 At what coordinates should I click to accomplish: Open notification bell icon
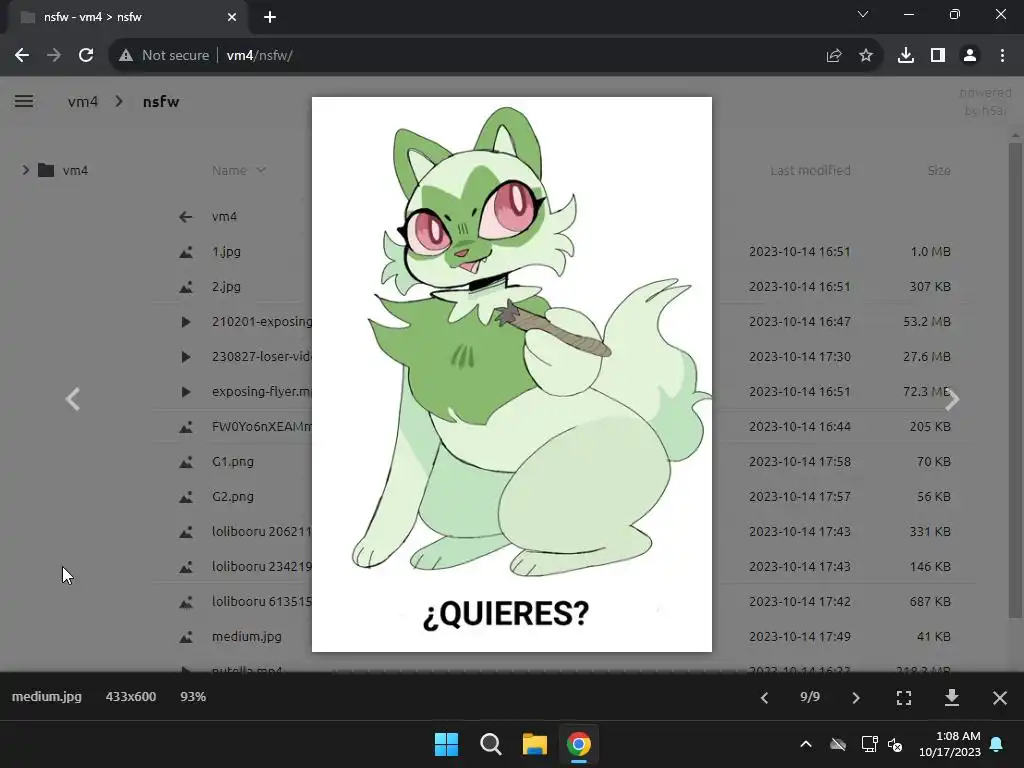pyautogui.click(x=997, y=744)
